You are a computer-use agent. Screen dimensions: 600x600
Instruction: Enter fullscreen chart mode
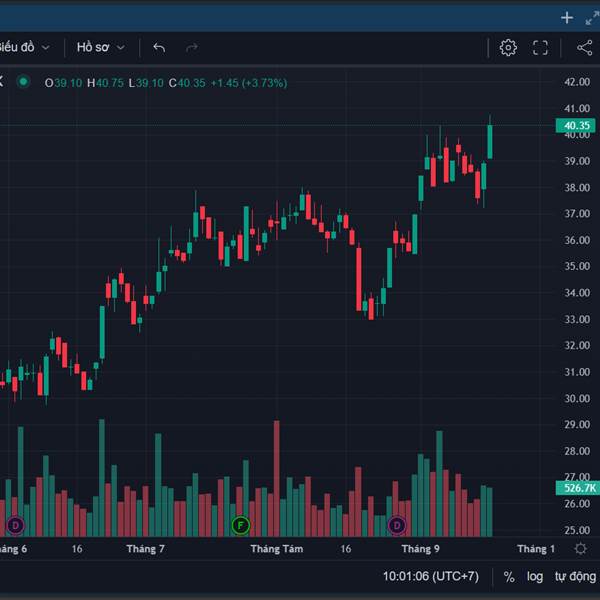540,48
